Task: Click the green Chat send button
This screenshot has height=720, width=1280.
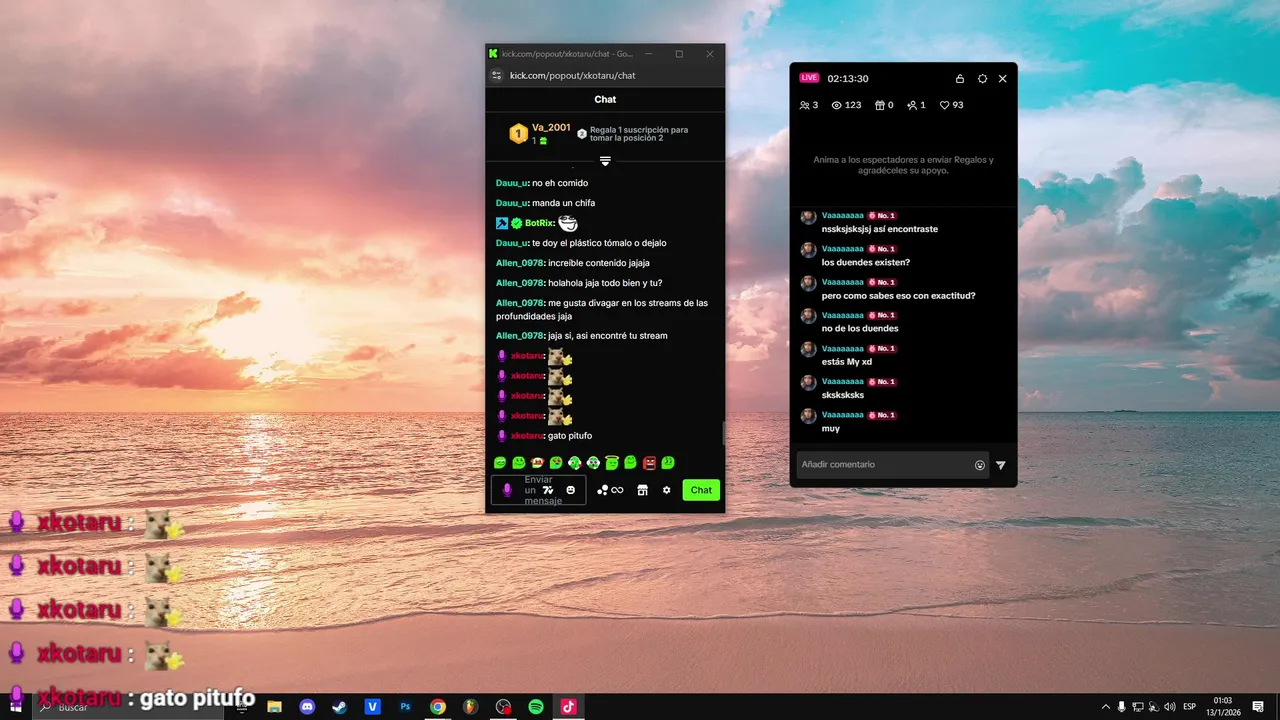Action: click(x=701, y=490)
